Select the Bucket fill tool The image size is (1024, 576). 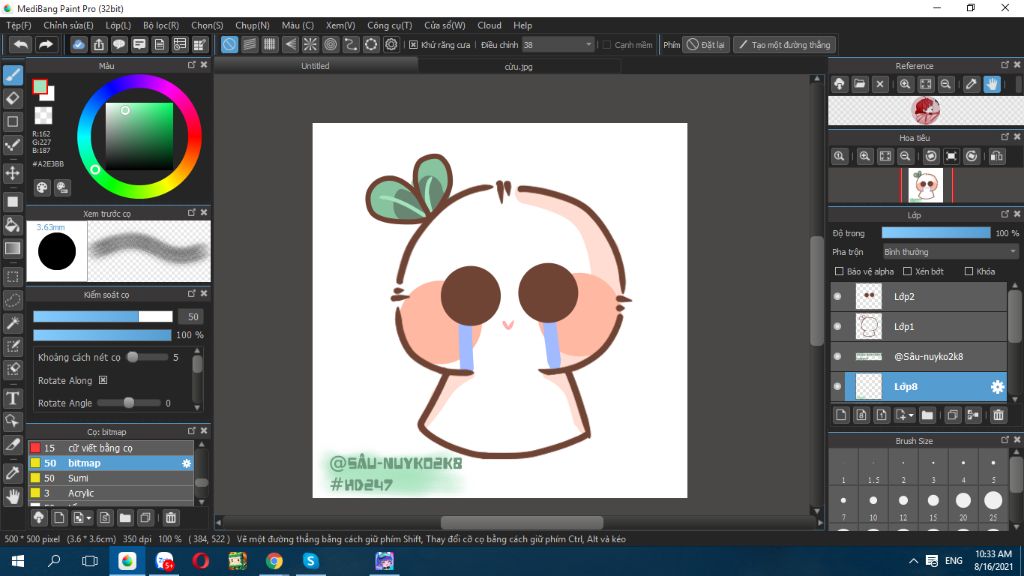[13, 225]
